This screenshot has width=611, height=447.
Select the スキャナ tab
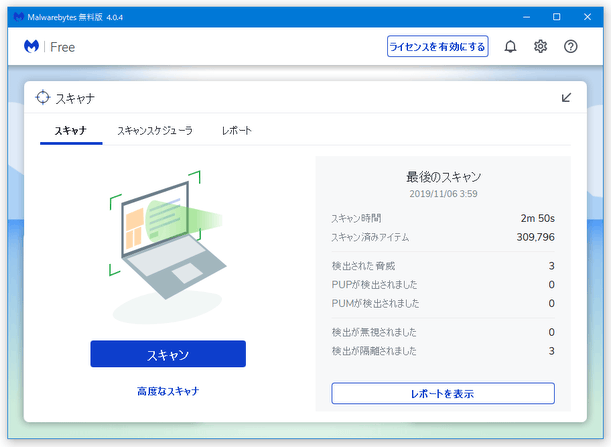[71, 131]
